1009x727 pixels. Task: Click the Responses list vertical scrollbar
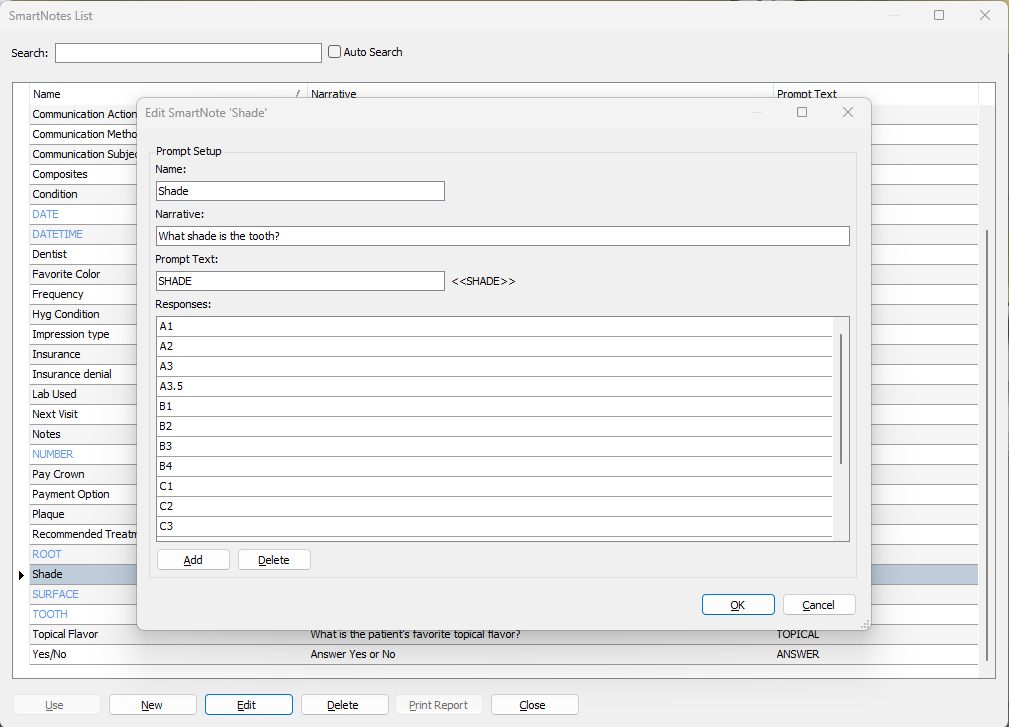tap(841, 400)
